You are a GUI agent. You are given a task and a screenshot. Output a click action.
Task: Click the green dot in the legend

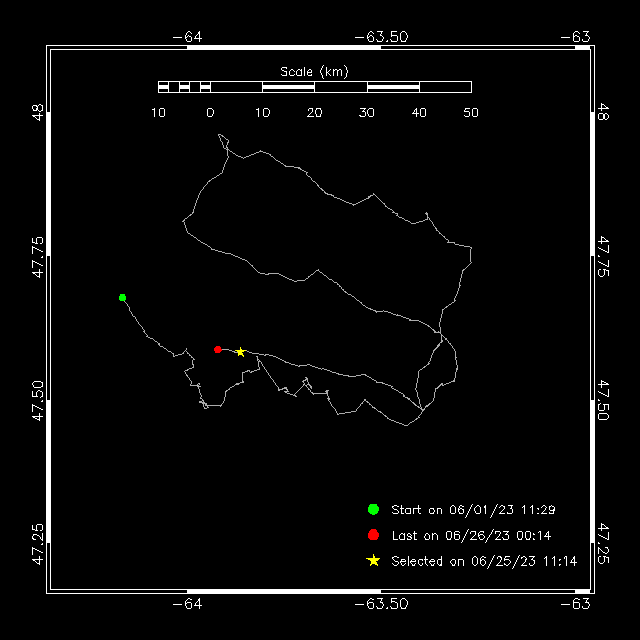pyautogui.click(x=373, y=509)
